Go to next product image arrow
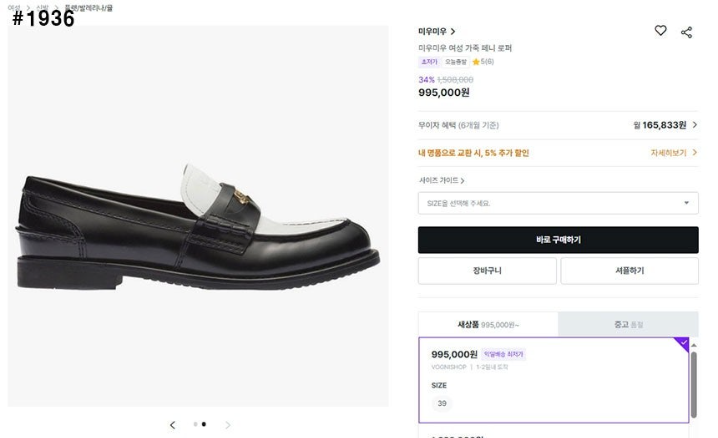Viewport: 718px width, 438px height. [228, 425]
